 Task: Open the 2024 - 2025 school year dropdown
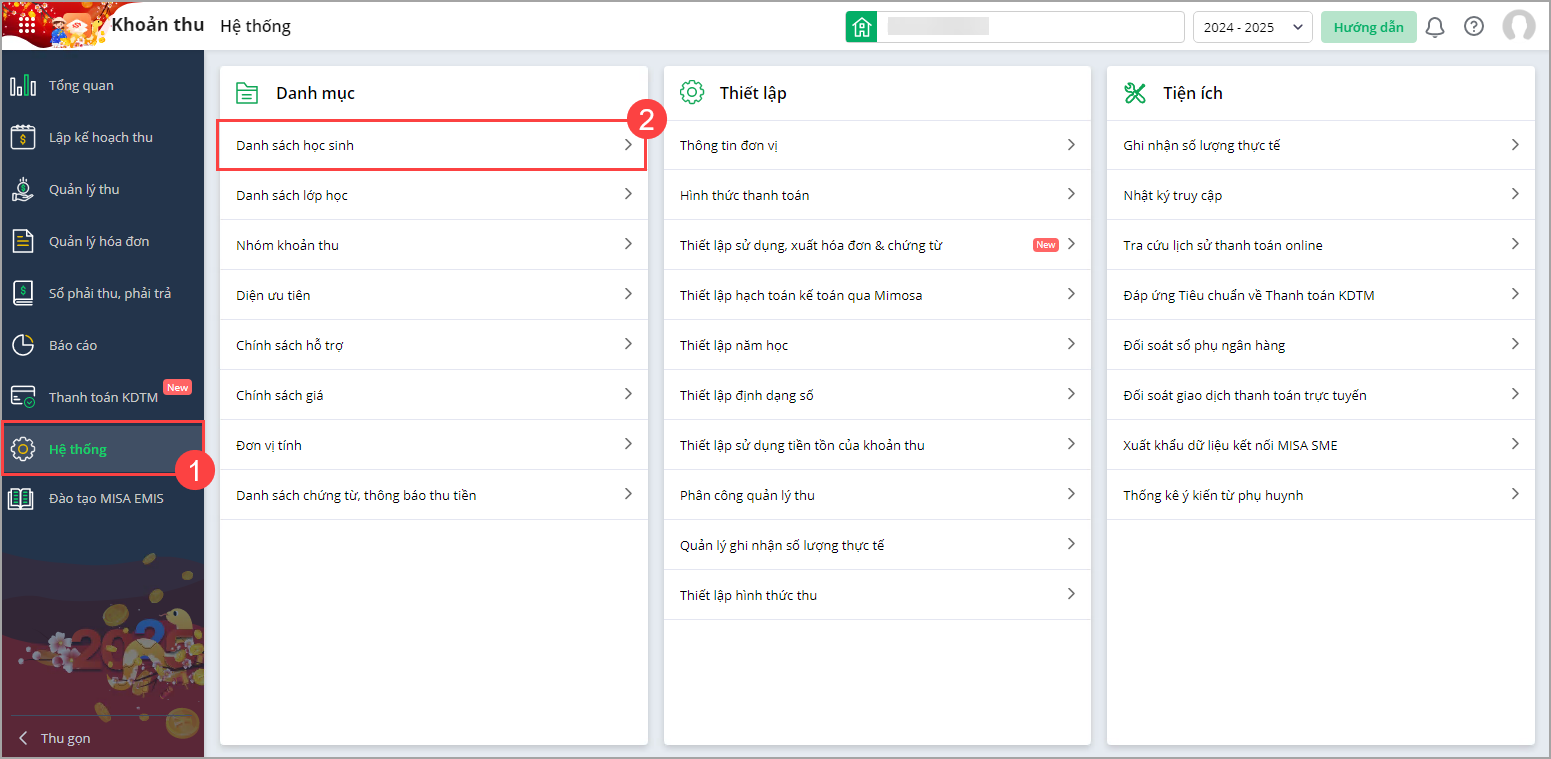click(x=1252, y=27)
